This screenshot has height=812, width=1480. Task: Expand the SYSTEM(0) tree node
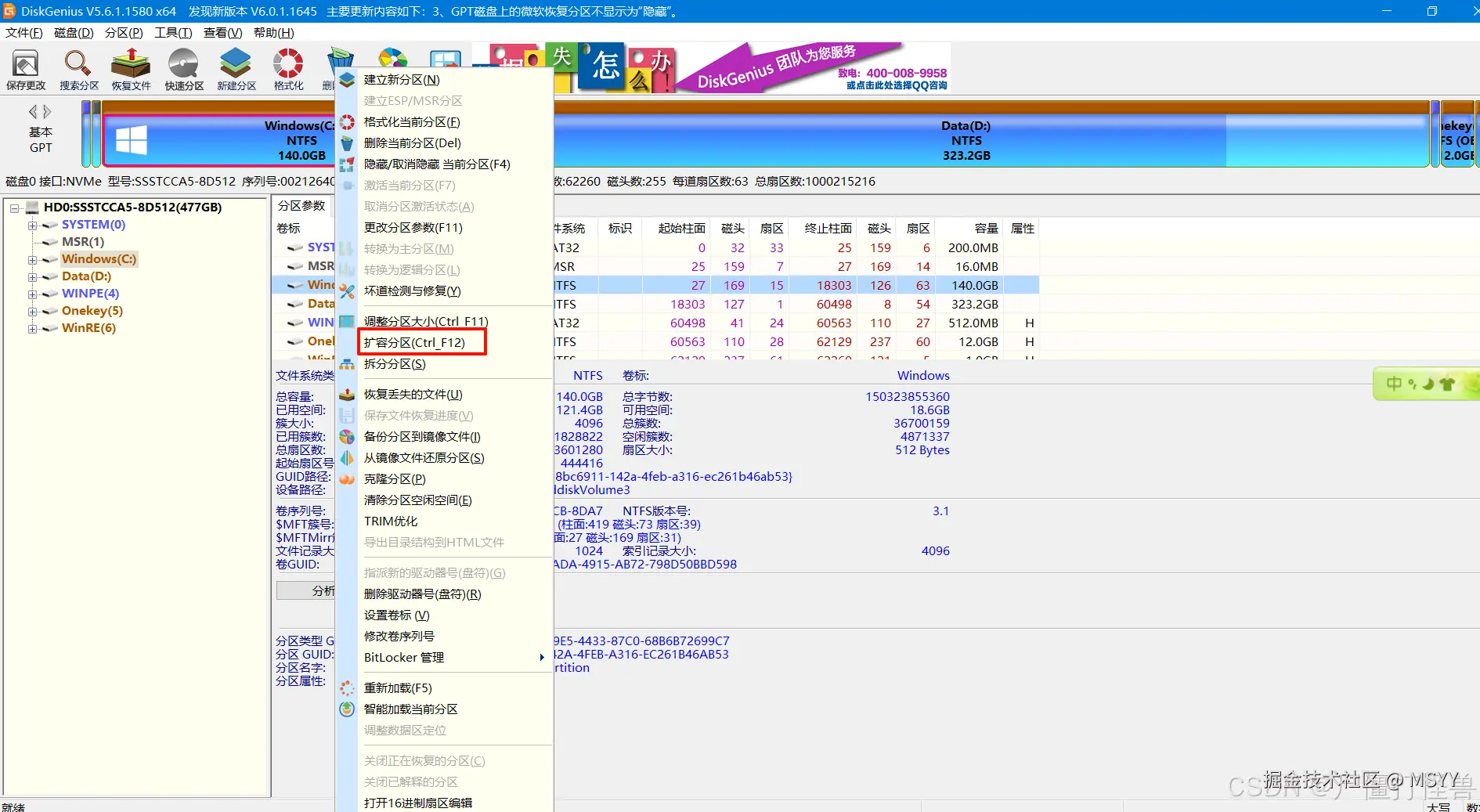[33, 226]
